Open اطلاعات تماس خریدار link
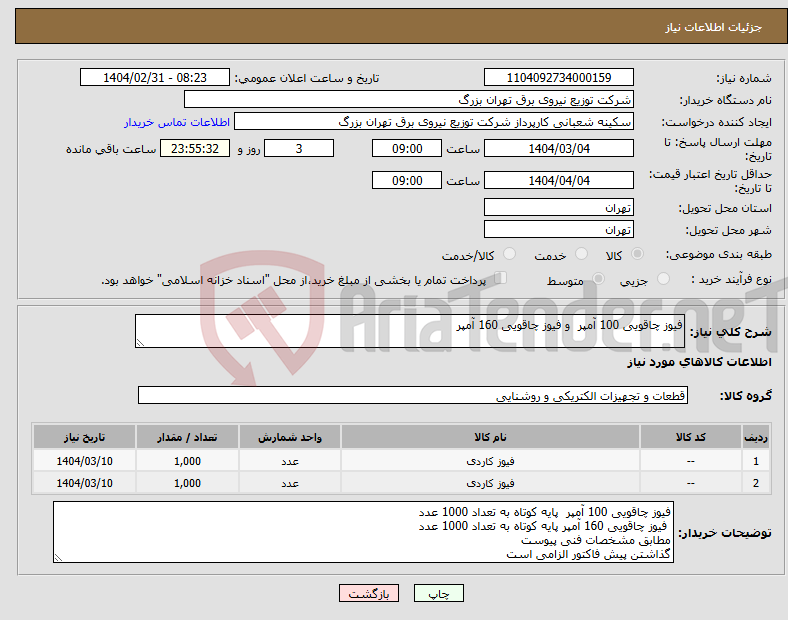 point(177,122)
